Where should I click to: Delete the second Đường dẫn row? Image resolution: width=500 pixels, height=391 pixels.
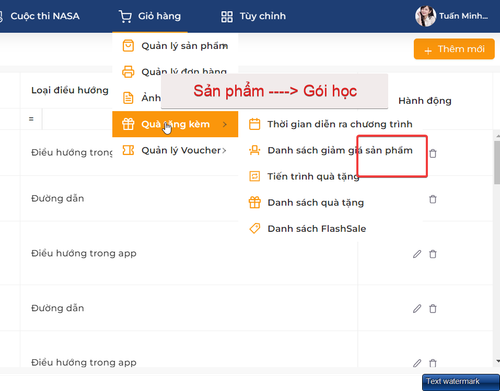tap(433, 309)
